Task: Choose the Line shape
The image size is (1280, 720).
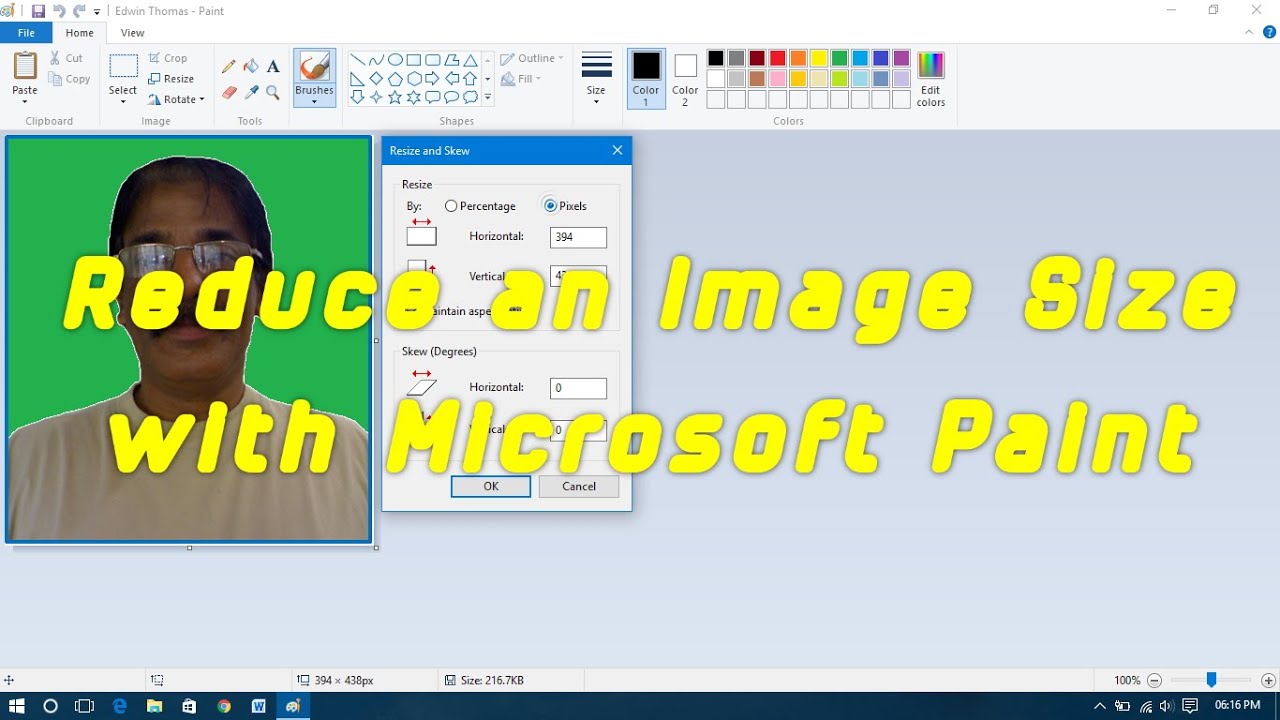Action: pos(357,60)
